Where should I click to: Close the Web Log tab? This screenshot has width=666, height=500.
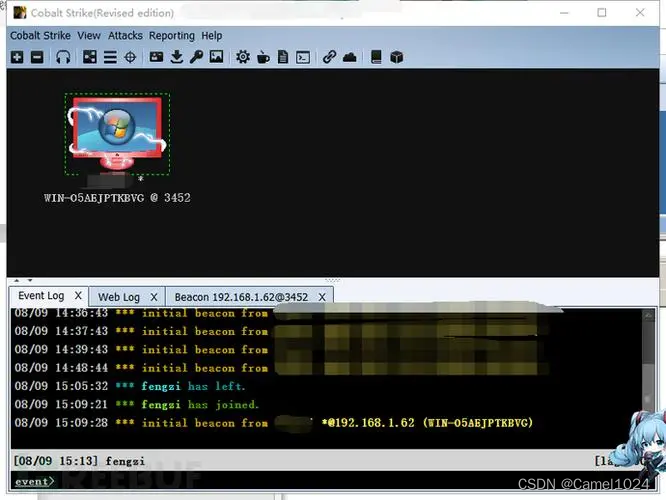coord(154,297)
